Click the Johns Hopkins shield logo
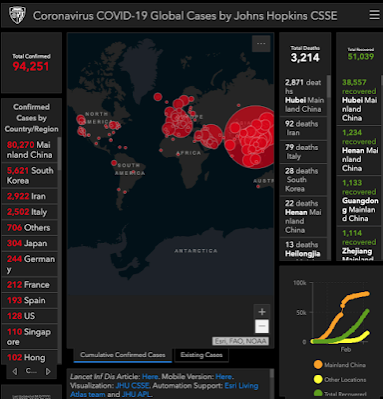Image resolution: width=383 pixels, height=399 pixels. [x=17, y=15]
